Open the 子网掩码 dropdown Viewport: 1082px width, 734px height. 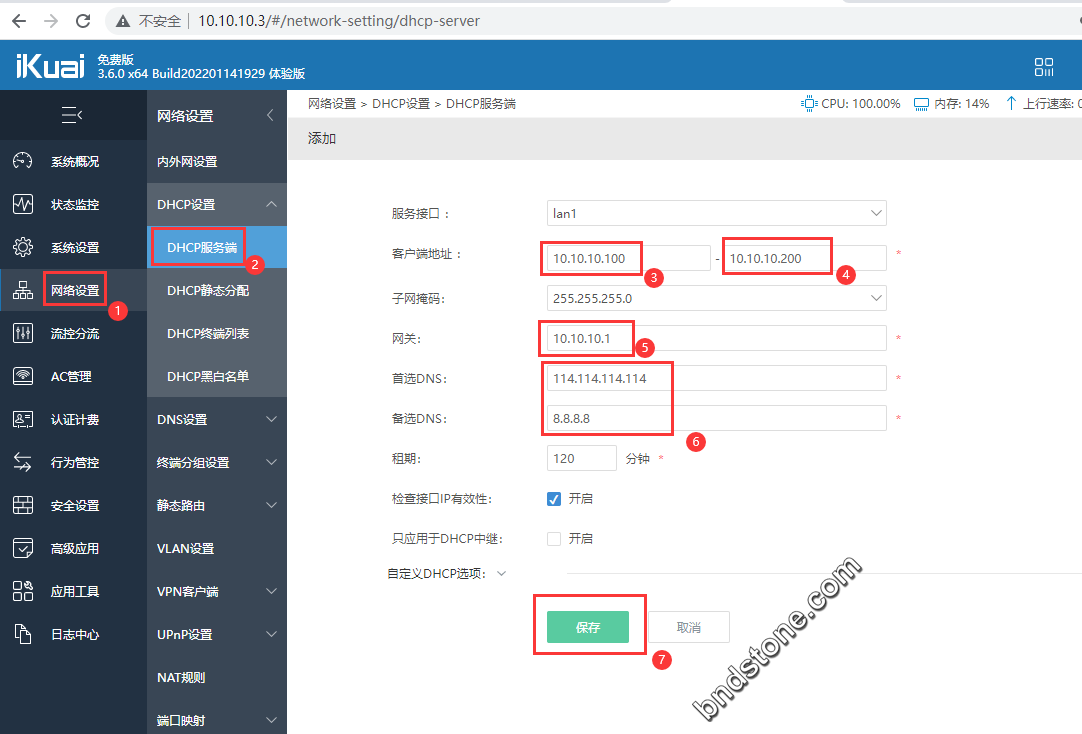pos(716,298)
